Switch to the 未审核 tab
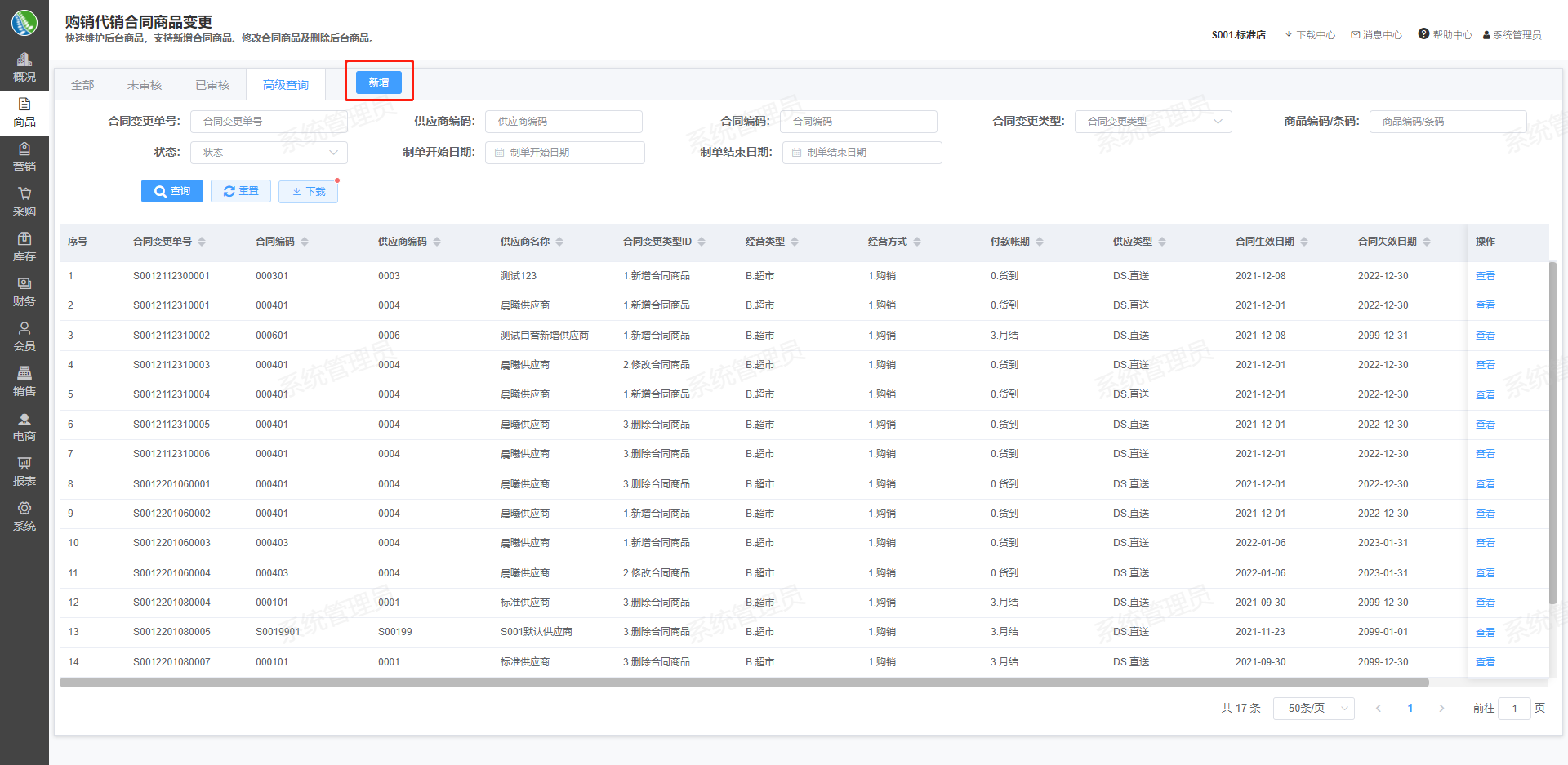 (x=145, y=85)
